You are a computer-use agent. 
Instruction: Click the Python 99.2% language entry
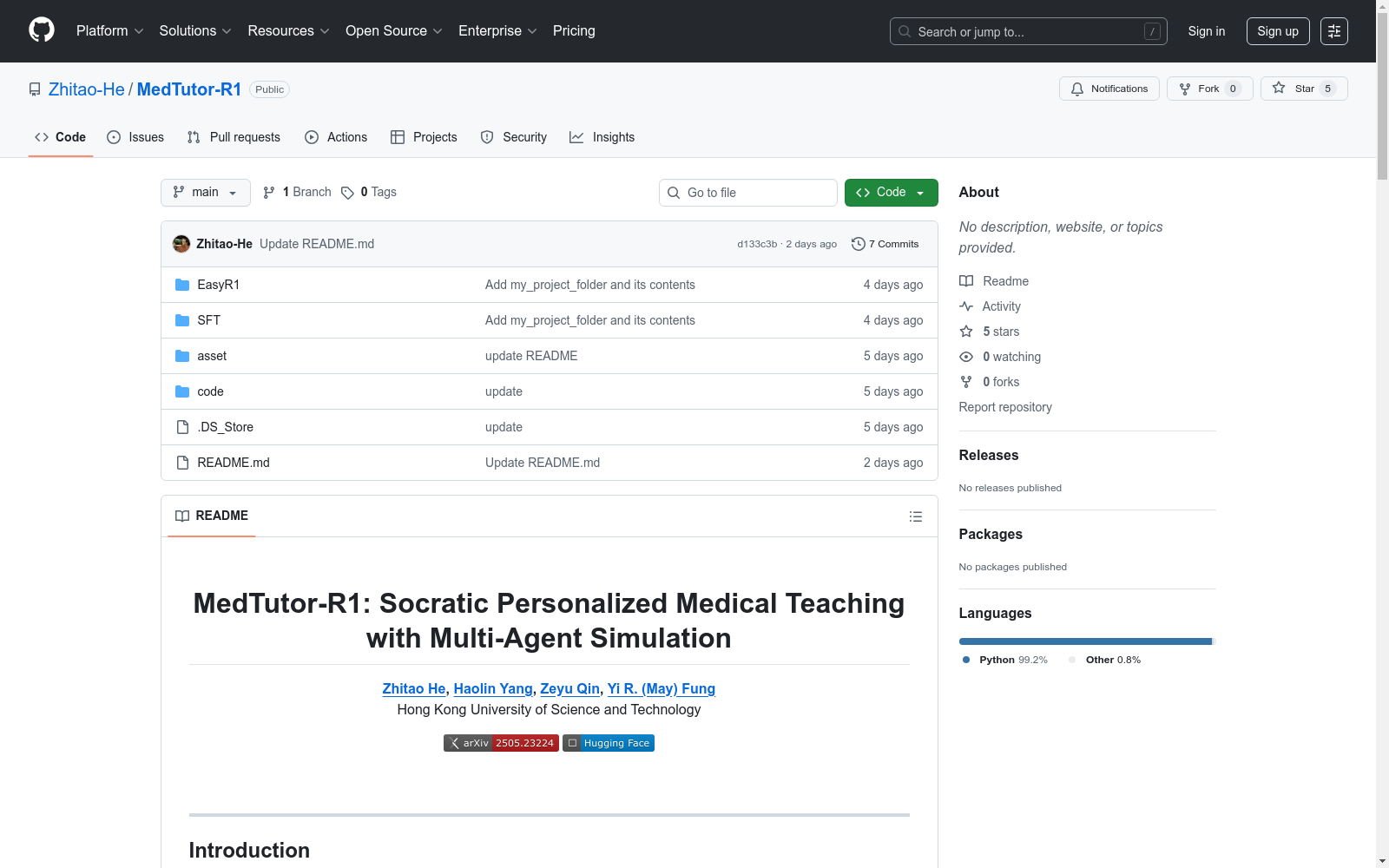(1005, 660)
